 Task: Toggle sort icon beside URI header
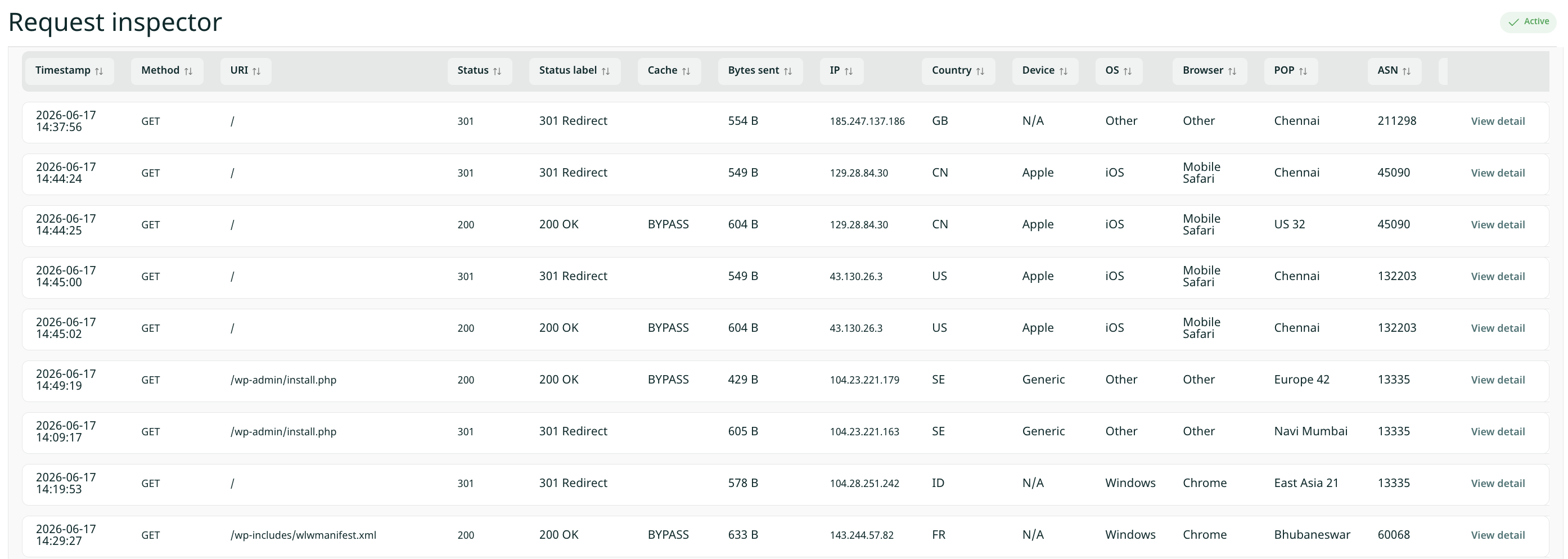[x=256, y=71]
